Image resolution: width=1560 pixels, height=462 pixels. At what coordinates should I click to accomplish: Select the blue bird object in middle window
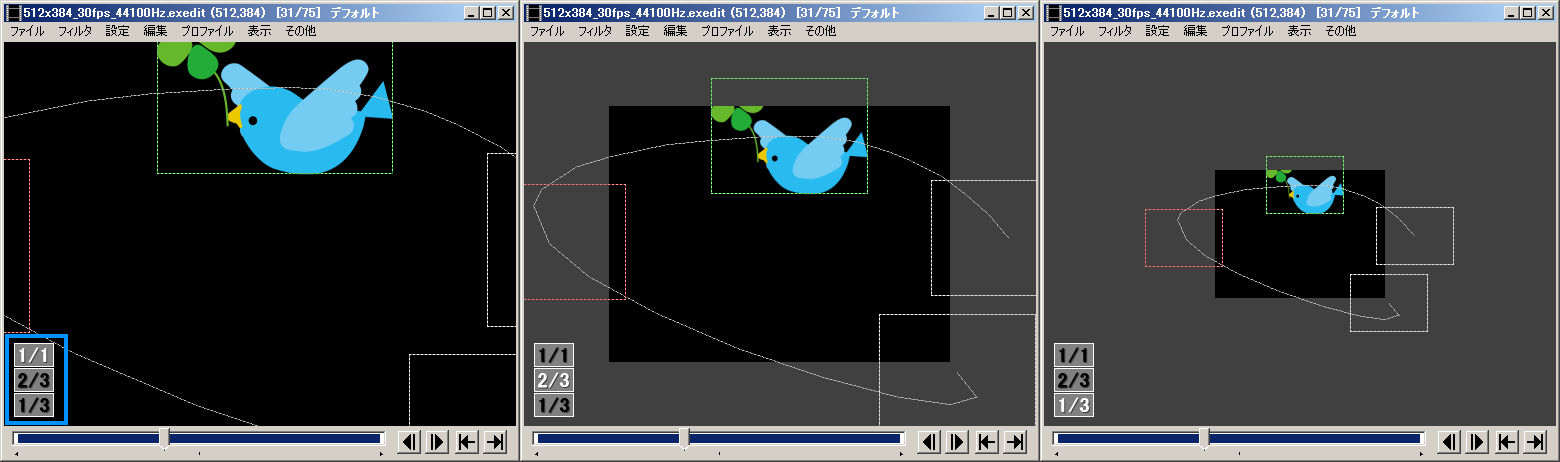tap(810, 155)
